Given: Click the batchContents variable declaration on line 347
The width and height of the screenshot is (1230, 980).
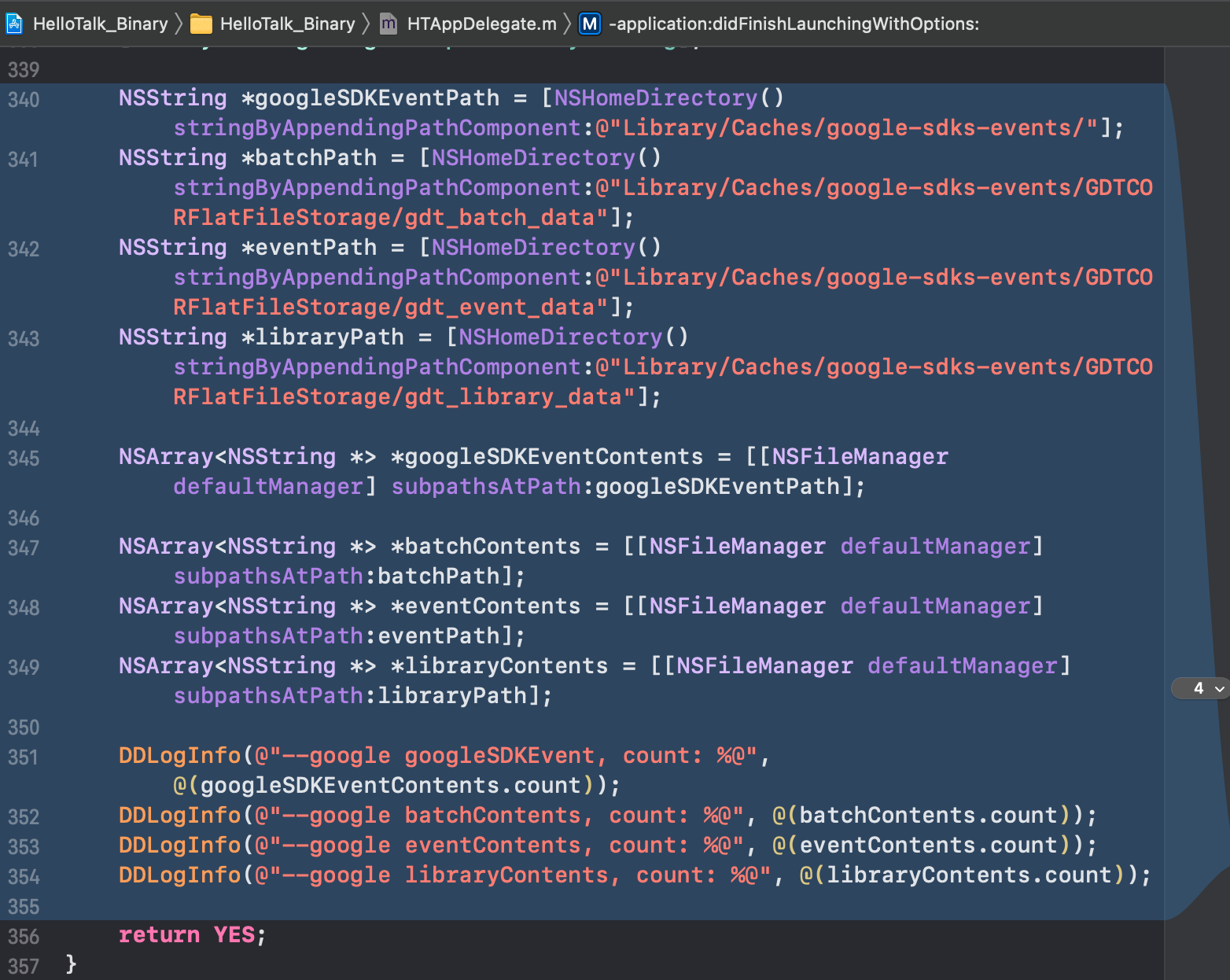Looking at the screenshot, I should [492, 547].
